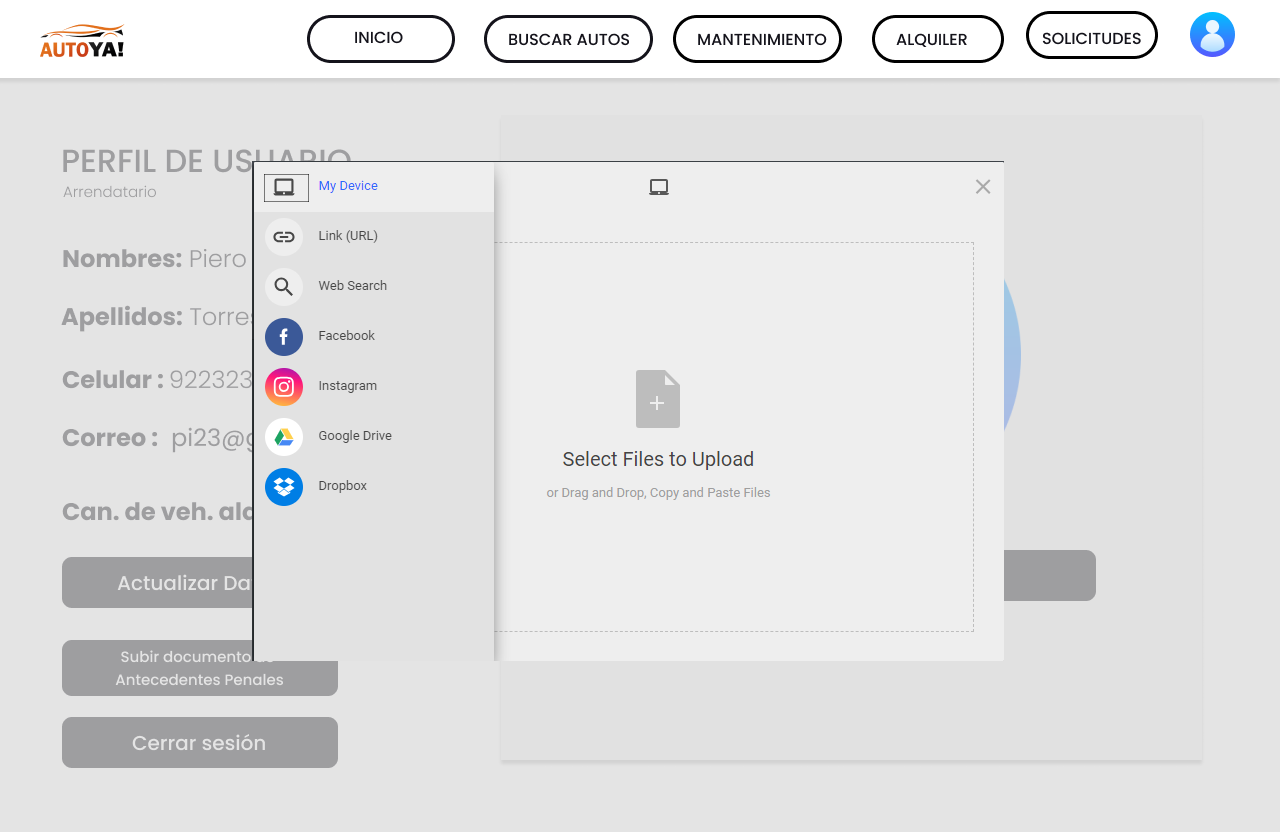Click the Celular field text
The image size is (1280, 832).
(x=157, y=380)
